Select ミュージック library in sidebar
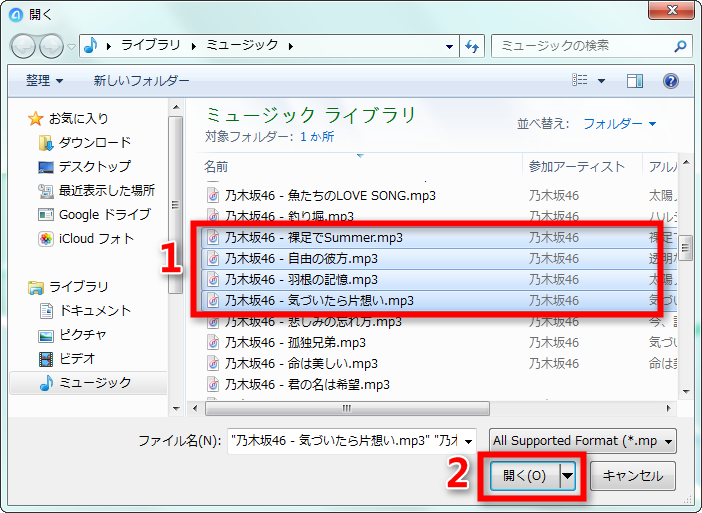The image size is (702, 513). [95, 383]
